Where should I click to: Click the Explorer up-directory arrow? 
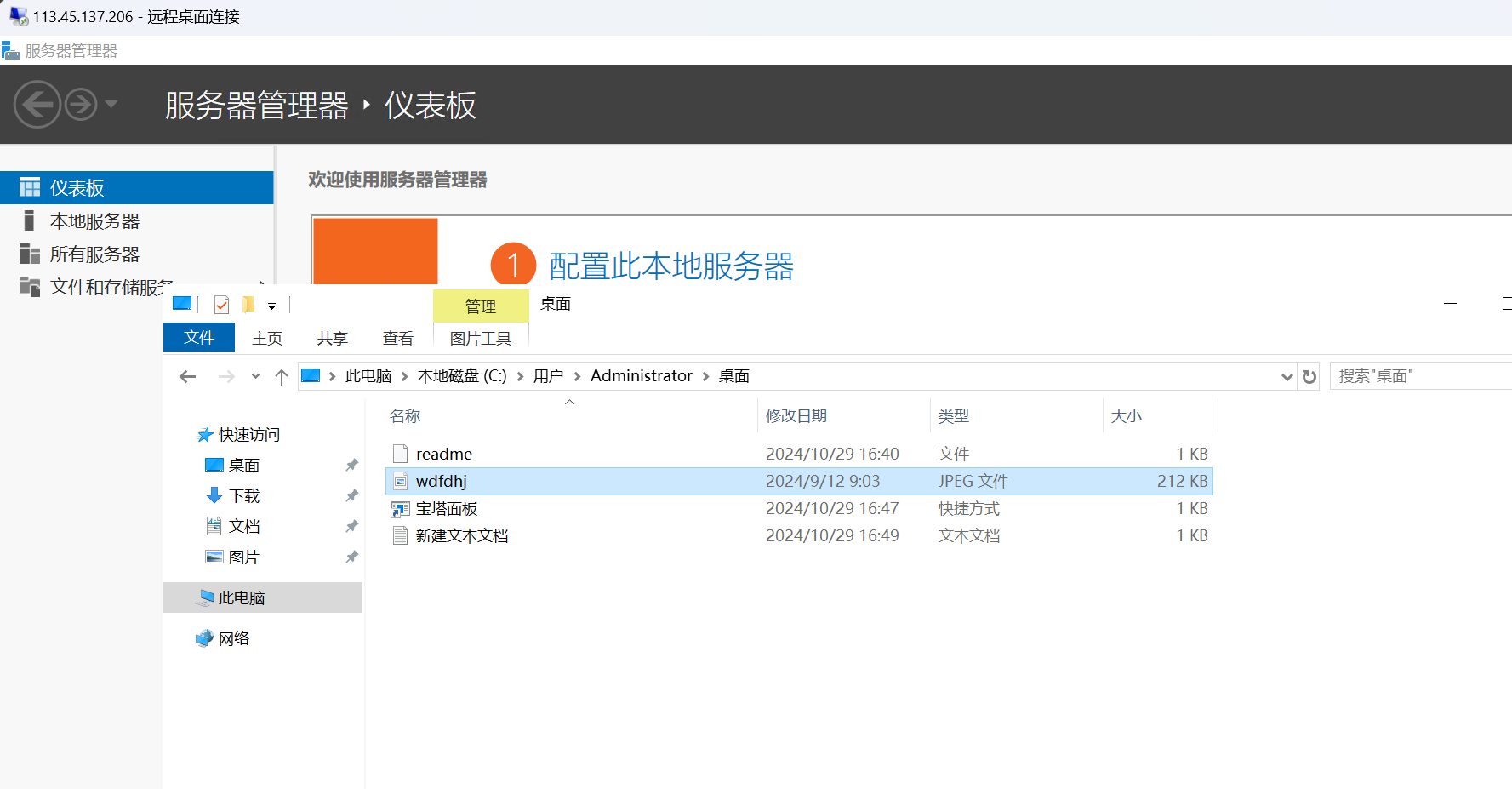click(282, 377)
